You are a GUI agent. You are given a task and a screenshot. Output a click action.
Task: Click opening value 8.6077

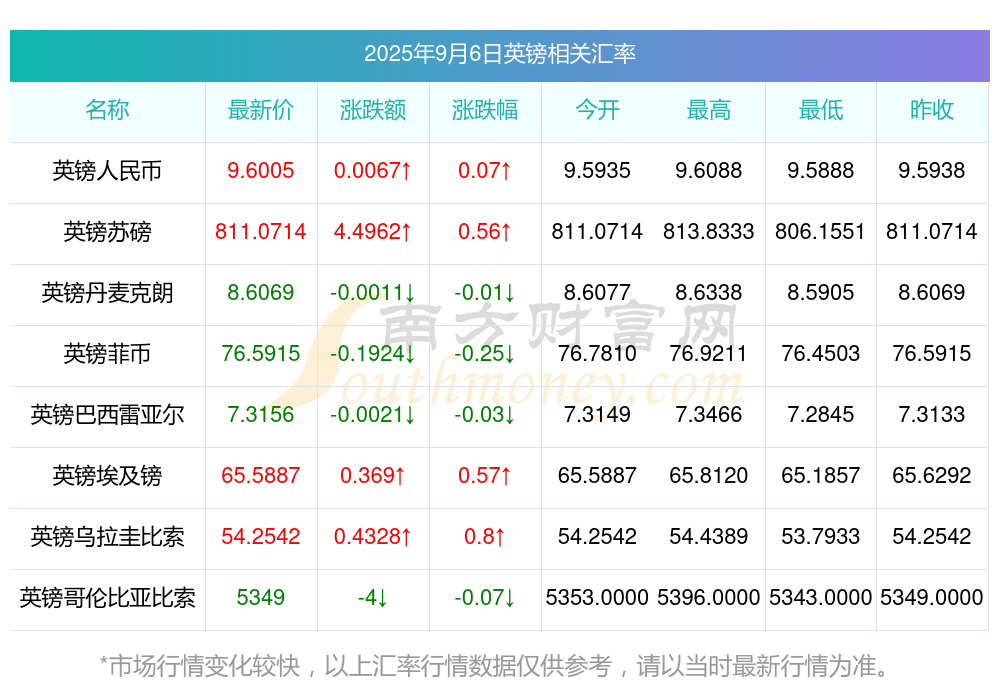click(x=597, y=293)
